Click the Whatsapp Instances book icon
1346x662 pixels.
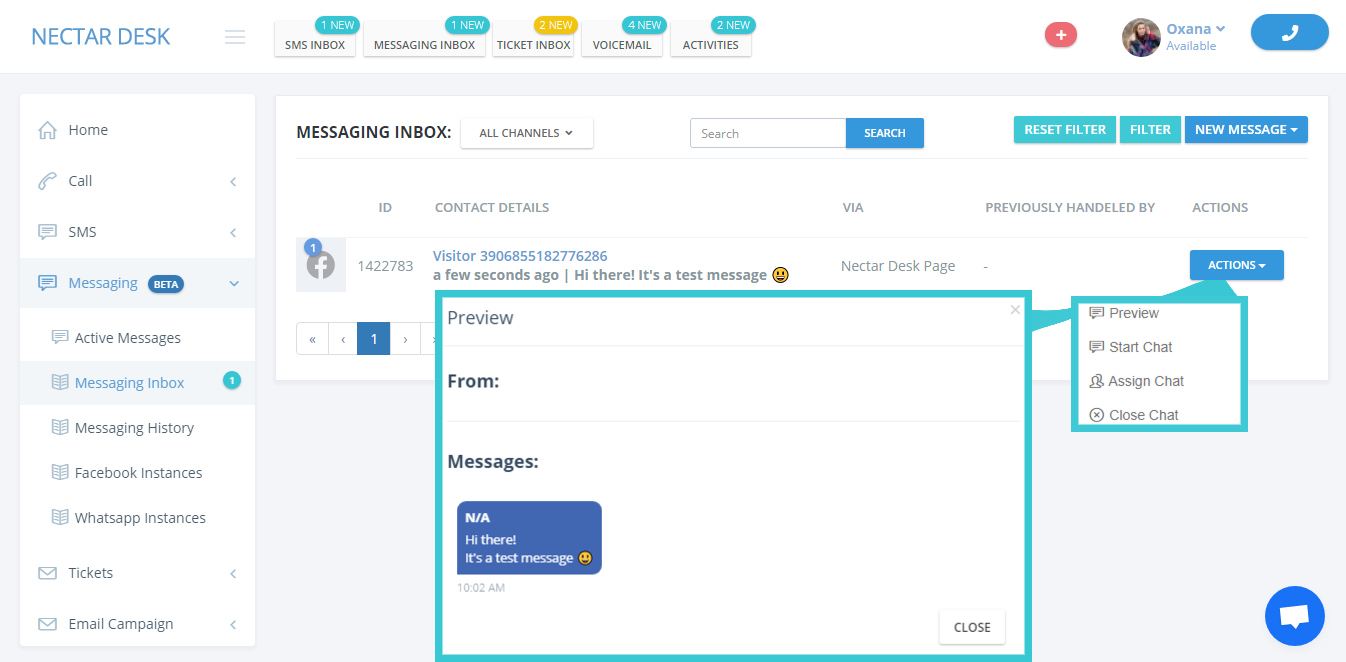coord(60,517)
